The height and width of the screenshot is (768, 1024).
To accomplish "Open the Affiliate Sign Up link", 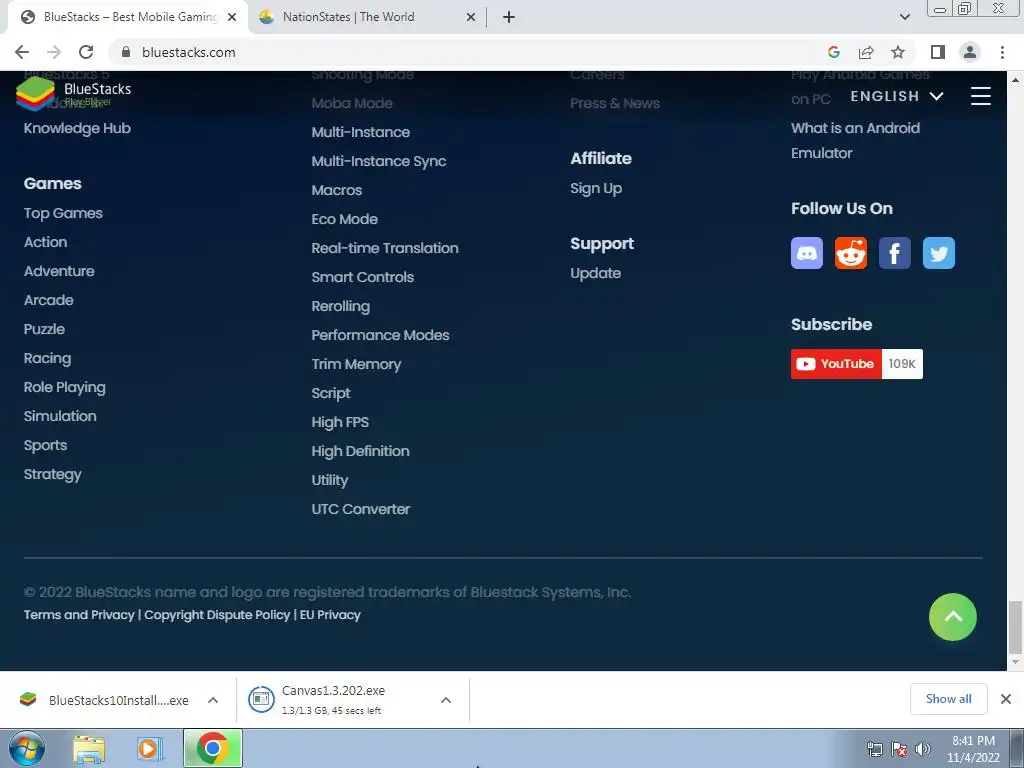I will click(596, 188).
